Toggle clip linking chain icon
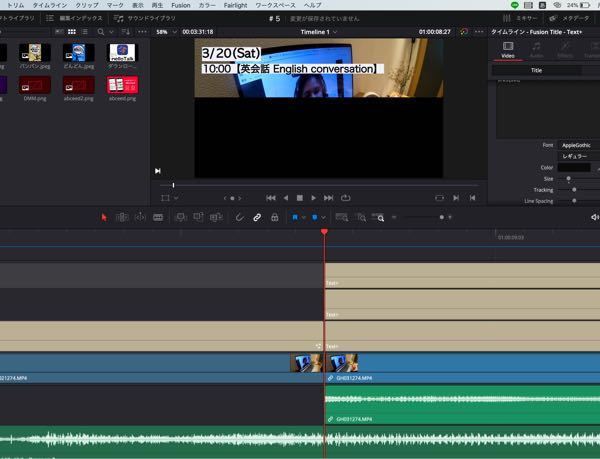 coord(256,217)
